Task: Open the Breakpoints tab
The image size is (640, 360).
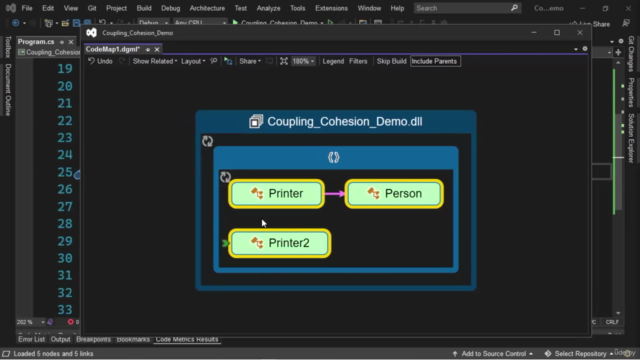Action: pos(93,339)
